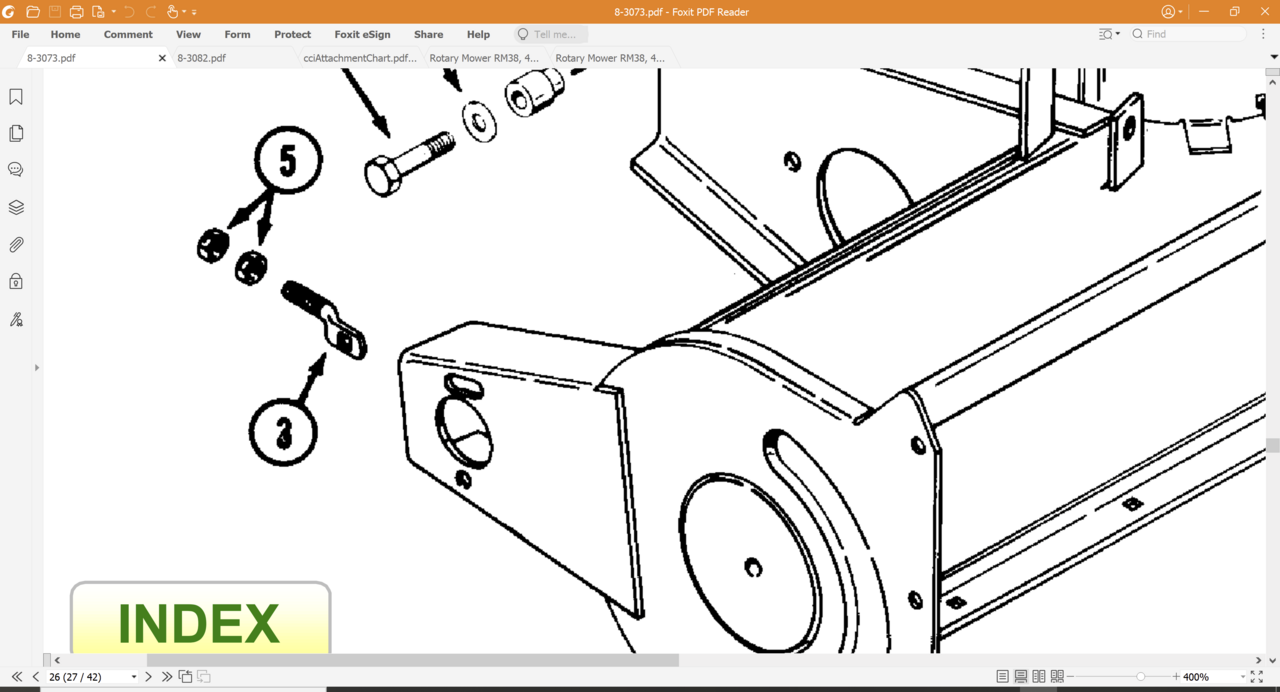Open the page number dropdown
This screenshot has width=1280, height=692.
[x=134, y=677]
